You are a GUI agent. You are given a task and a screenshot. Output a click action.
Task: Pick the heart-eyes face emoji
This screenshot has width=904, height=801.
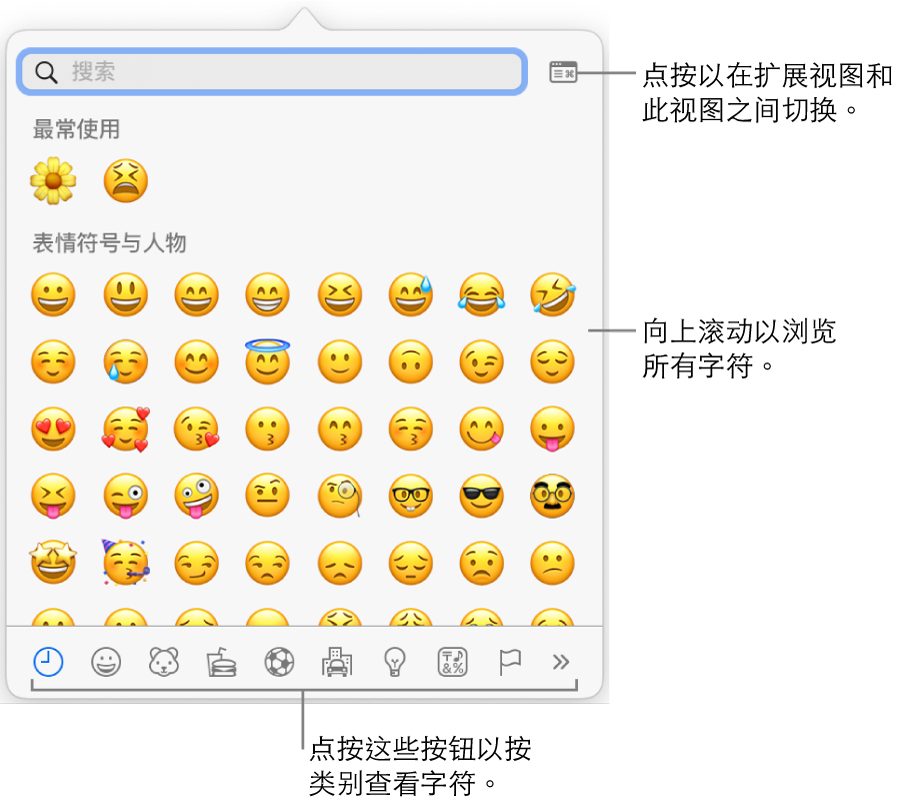point(53,428)
